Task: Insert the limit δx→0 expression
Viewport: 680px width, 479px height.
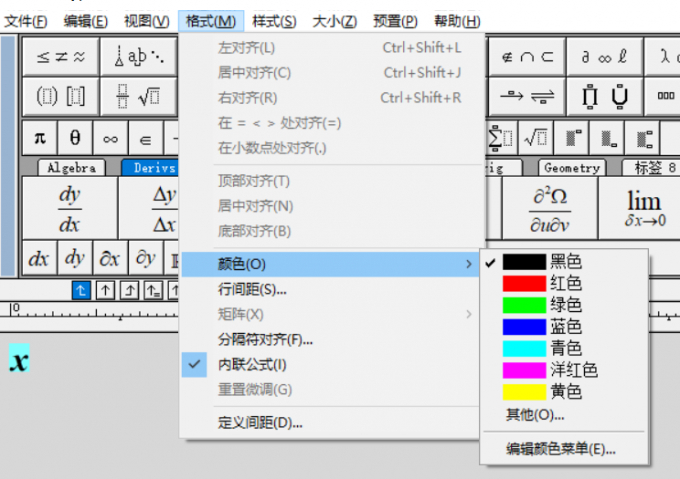Action: point(642,208)
